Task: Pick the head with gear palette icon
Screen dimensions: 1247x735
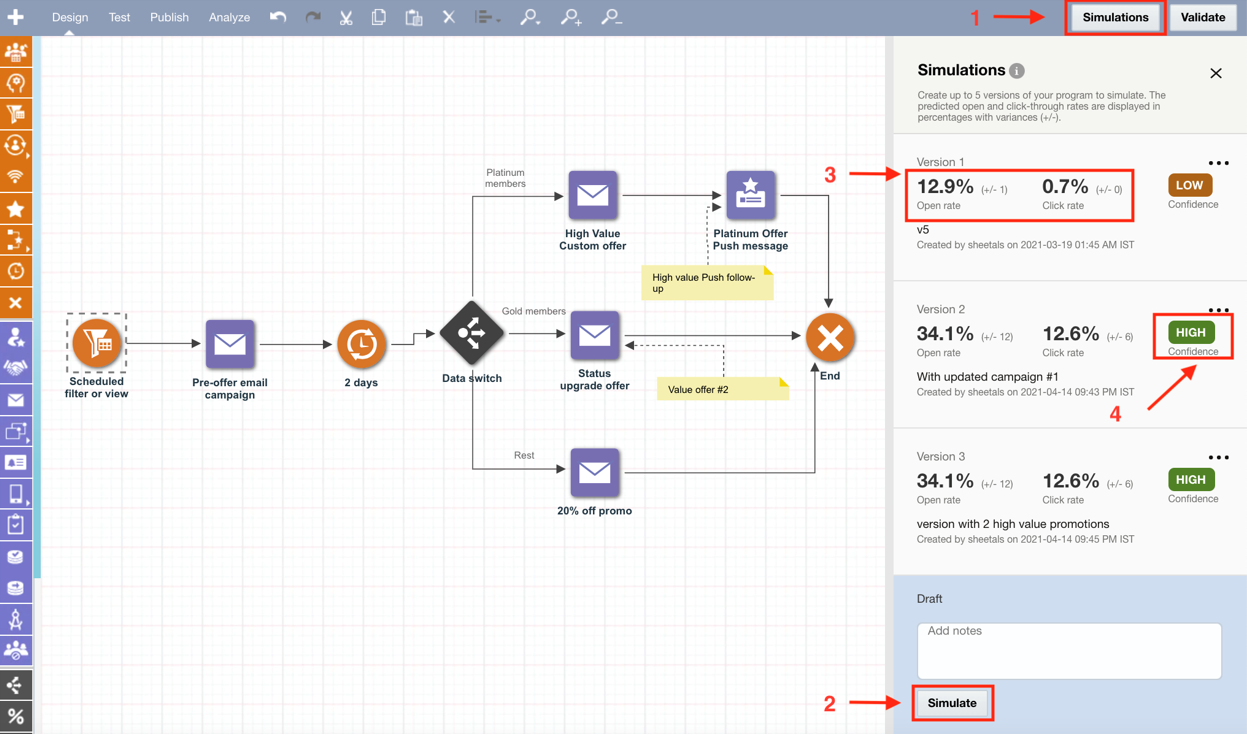Action: point(16,83)
